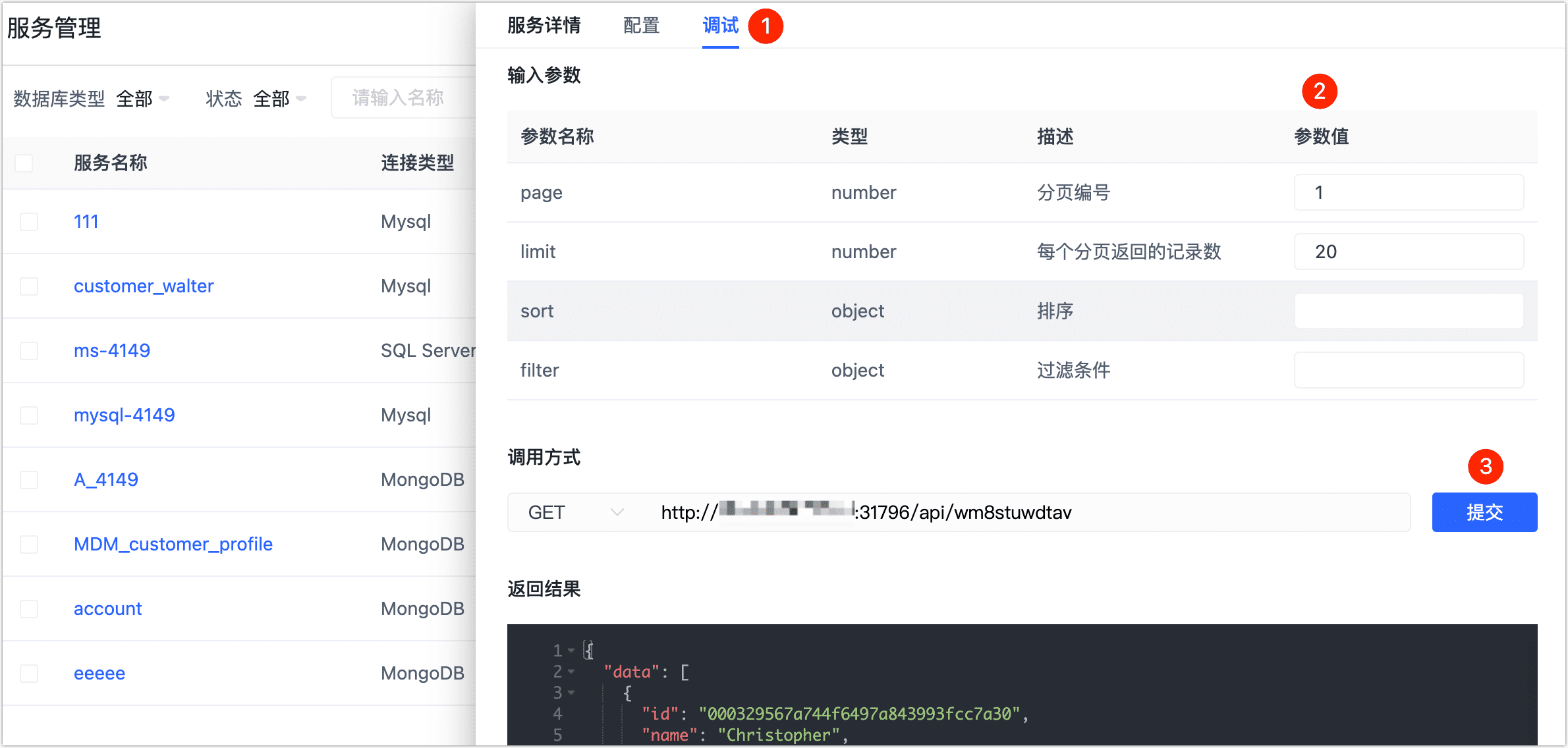Image resolution: width=1568 pixels, height=748 pixels.
Task: Open the ms-4149 SQL Server service
Action: click(x=112, y=350)
